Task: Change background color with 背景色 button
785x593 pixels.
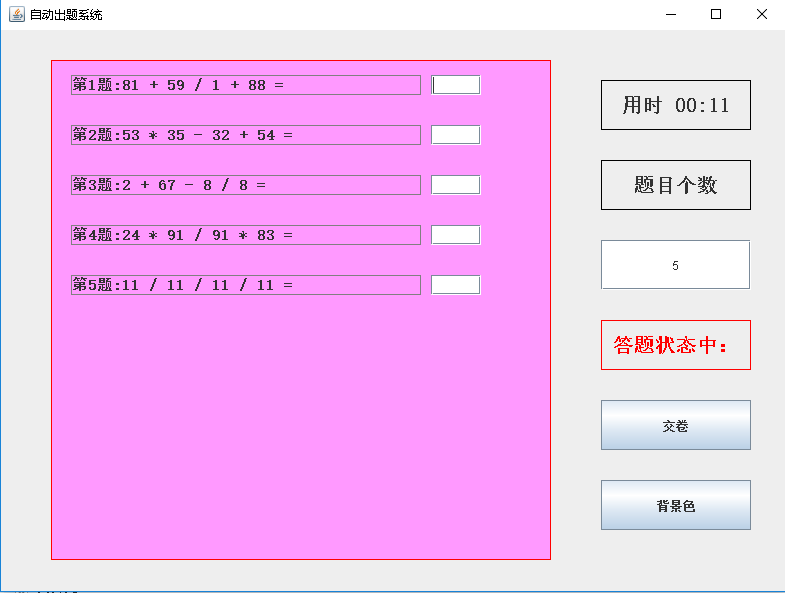Action: point(675,505)
